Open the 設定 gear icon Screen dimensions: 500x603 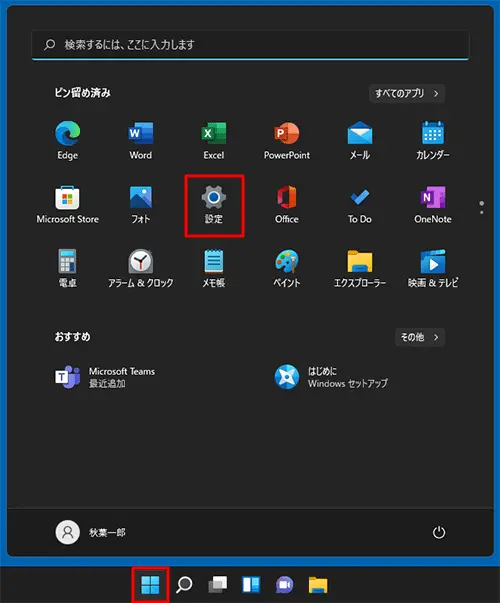[x=214, y=205]
